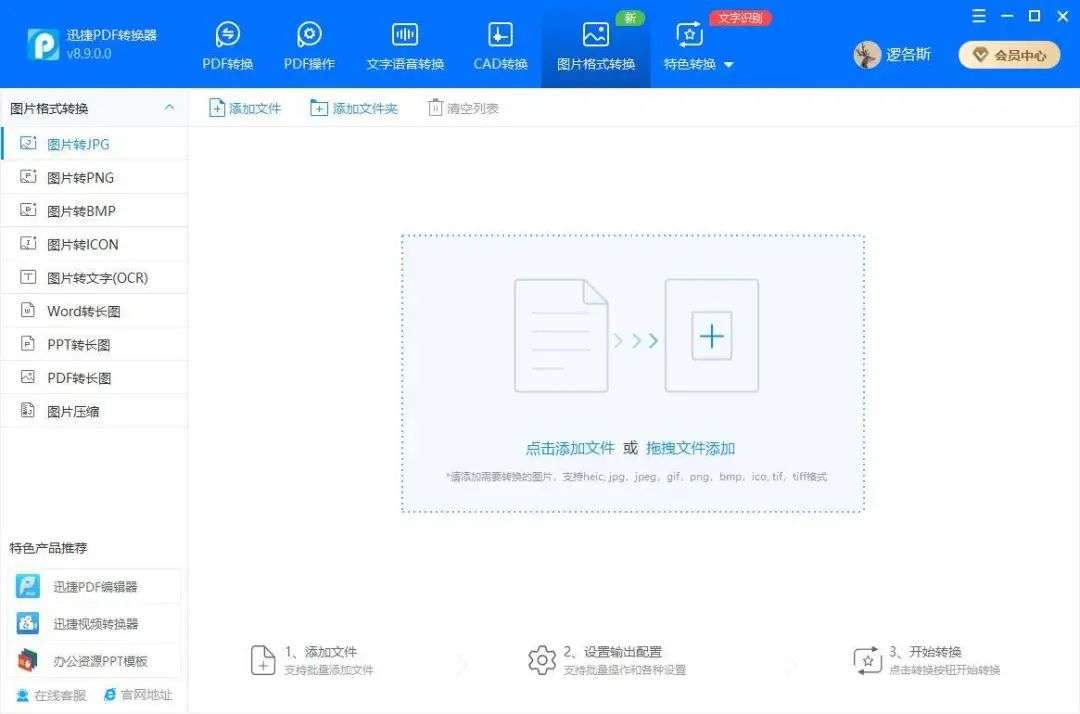Click the plus add-file box icon
Viewport: 1080px width, 714px height.
click(712, 335)
